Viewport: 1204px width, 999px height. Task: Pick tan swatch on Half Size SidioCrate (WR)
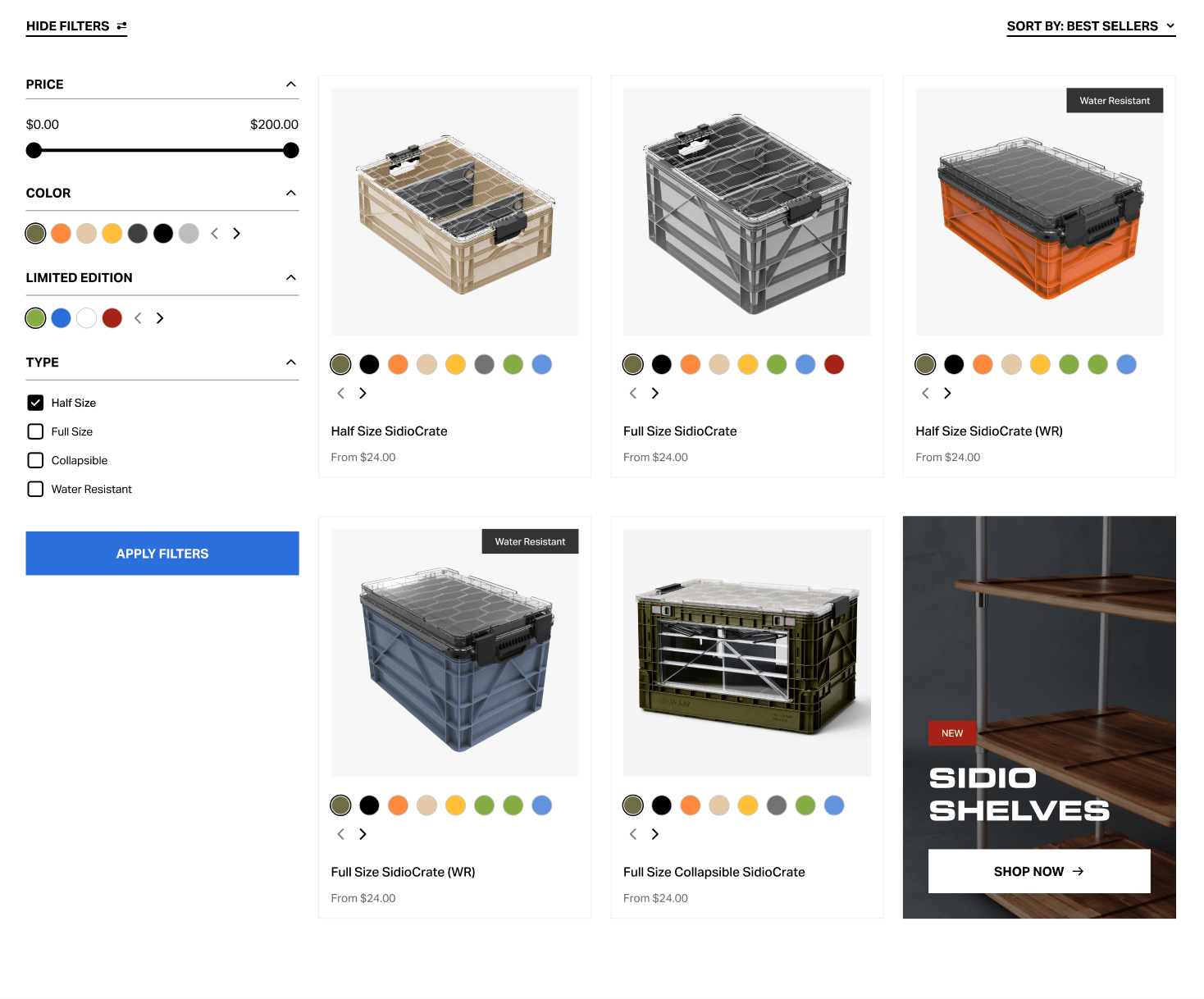1012,365
